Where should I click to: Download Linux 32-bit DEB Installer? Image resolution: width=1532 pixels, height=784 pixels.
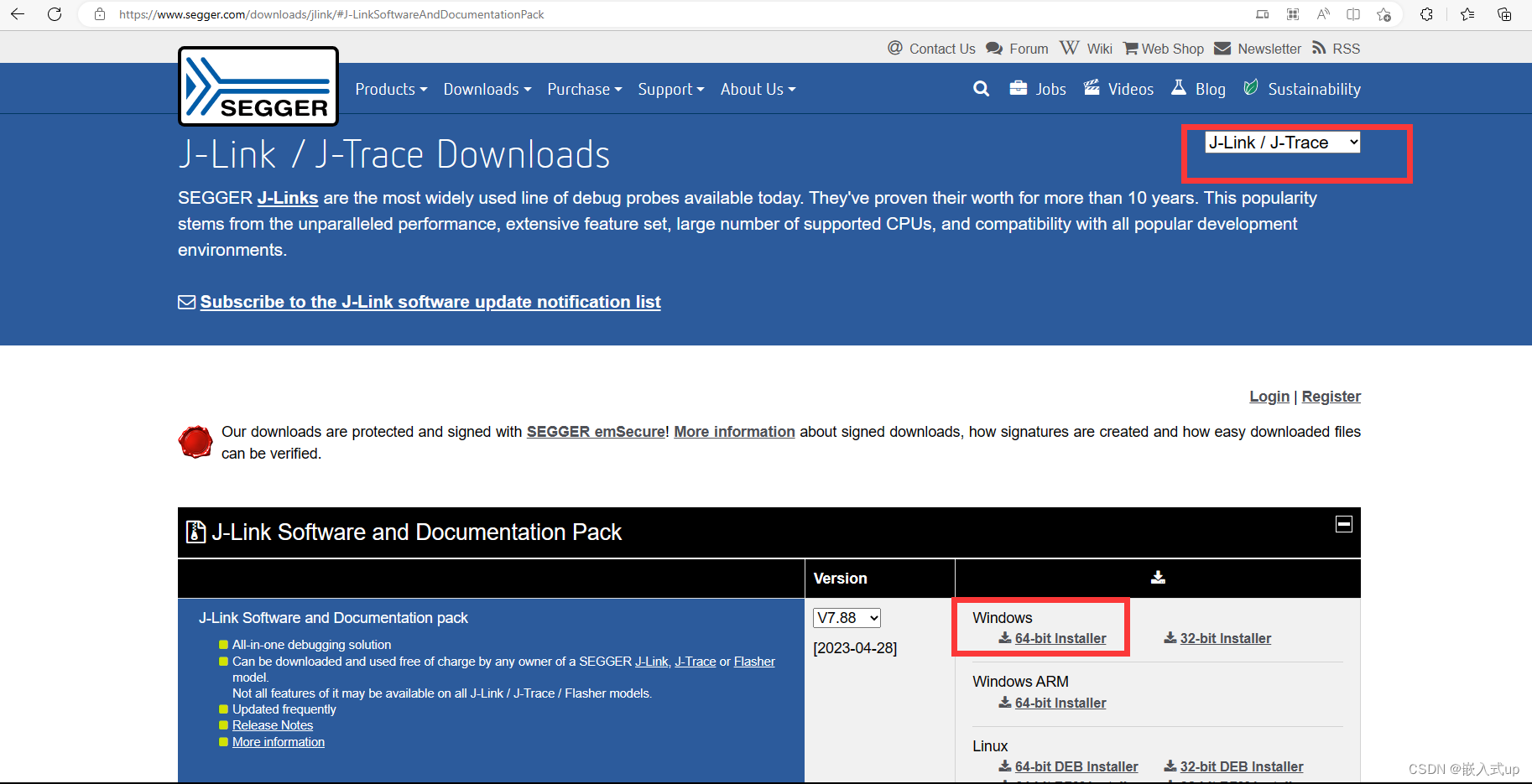[x=1233, y=767]
